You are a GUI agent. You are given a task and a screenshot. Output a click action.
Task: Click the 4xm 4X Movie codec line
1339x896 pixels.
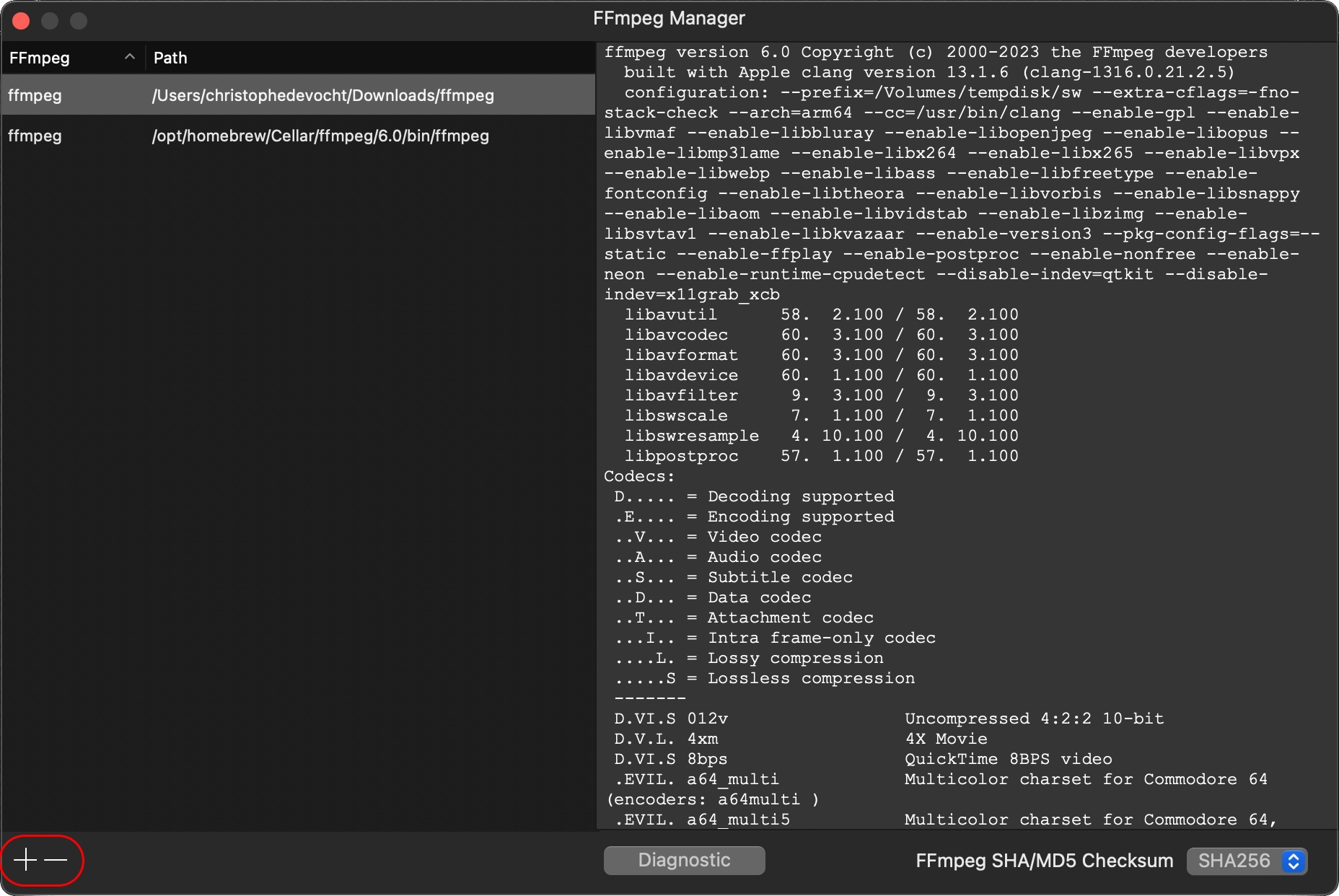click(x=801, y=739)
